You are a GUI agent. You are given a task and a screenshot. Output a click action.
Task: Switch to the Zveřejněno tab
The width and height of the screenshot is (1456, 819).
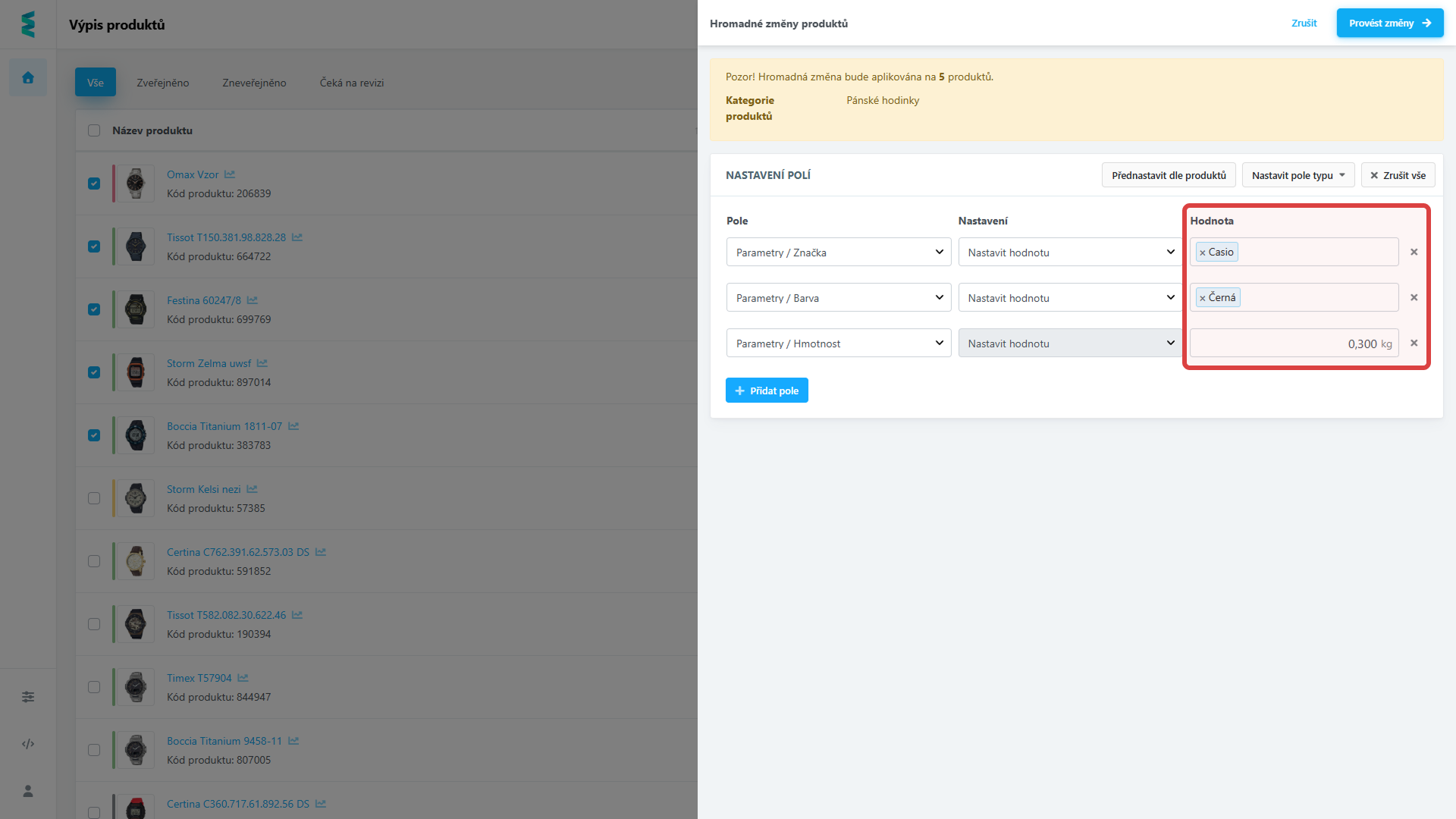pyautogui.click(x=162, y=83)
